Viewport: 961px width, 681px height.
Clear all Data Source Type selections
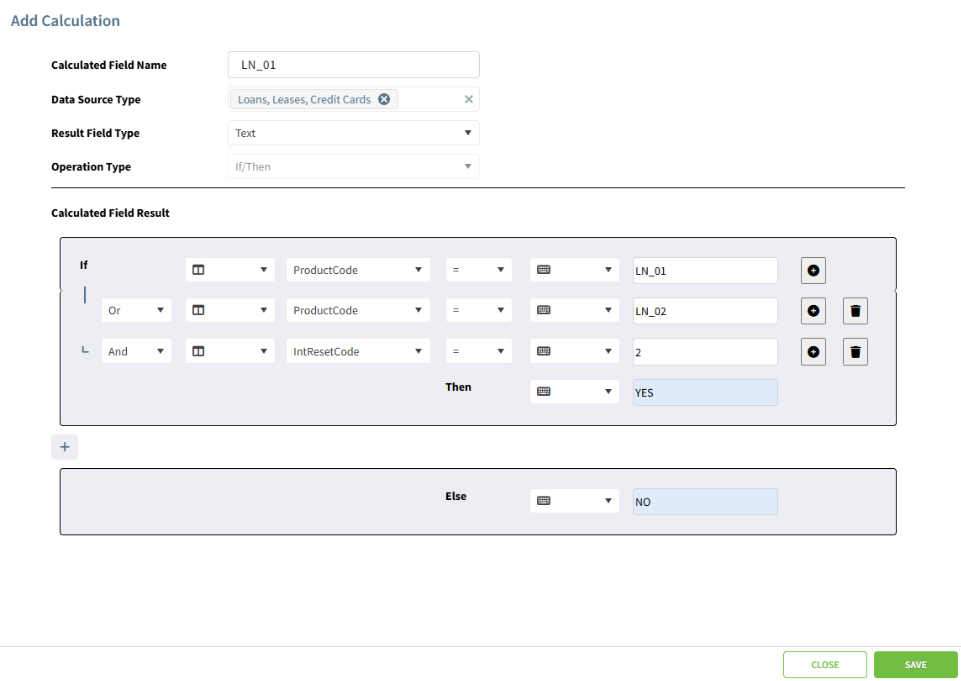pos(468,99)
